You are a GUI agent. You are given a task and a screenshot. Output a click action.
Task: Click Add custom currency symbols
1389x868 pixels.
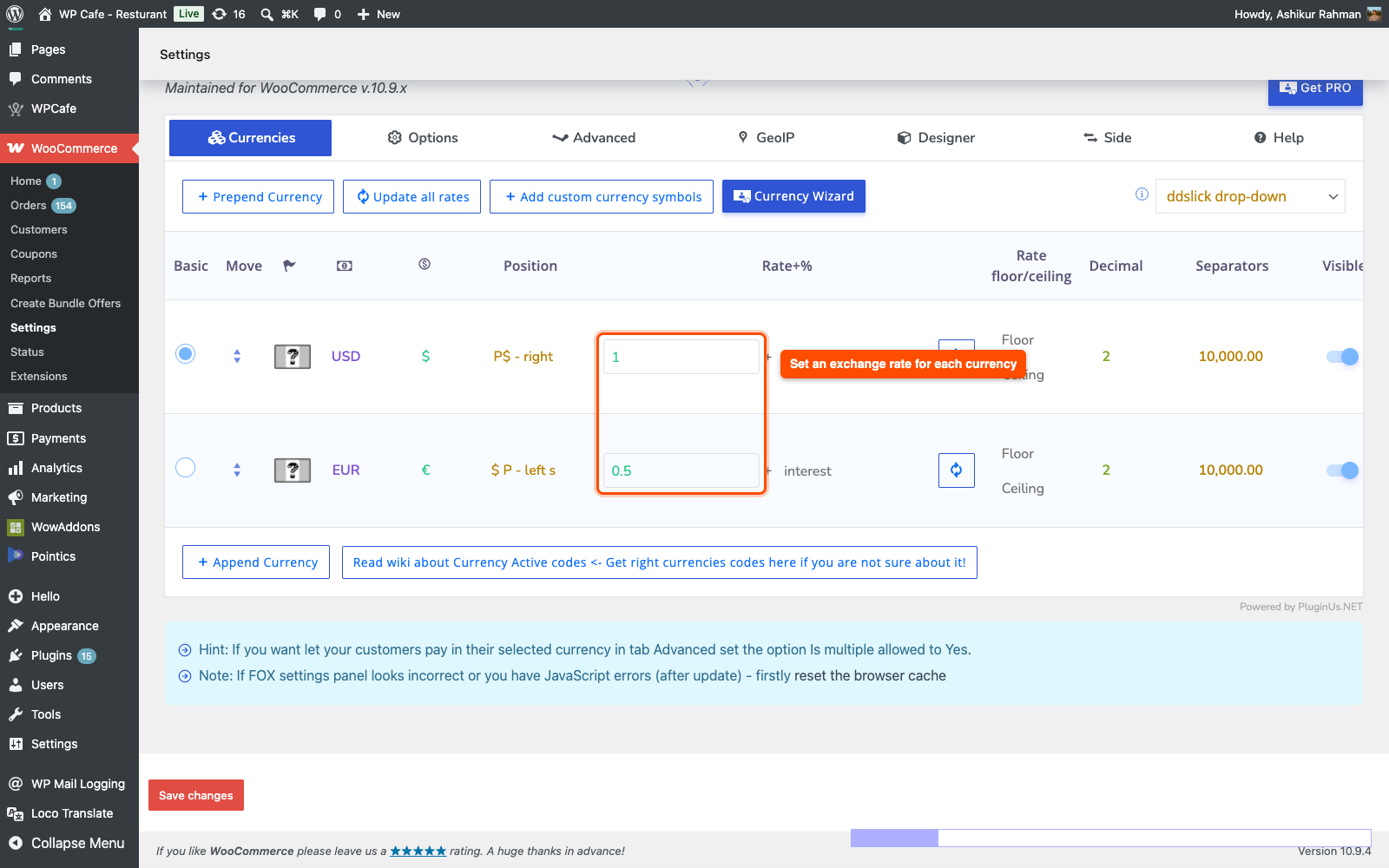(602, 196)
